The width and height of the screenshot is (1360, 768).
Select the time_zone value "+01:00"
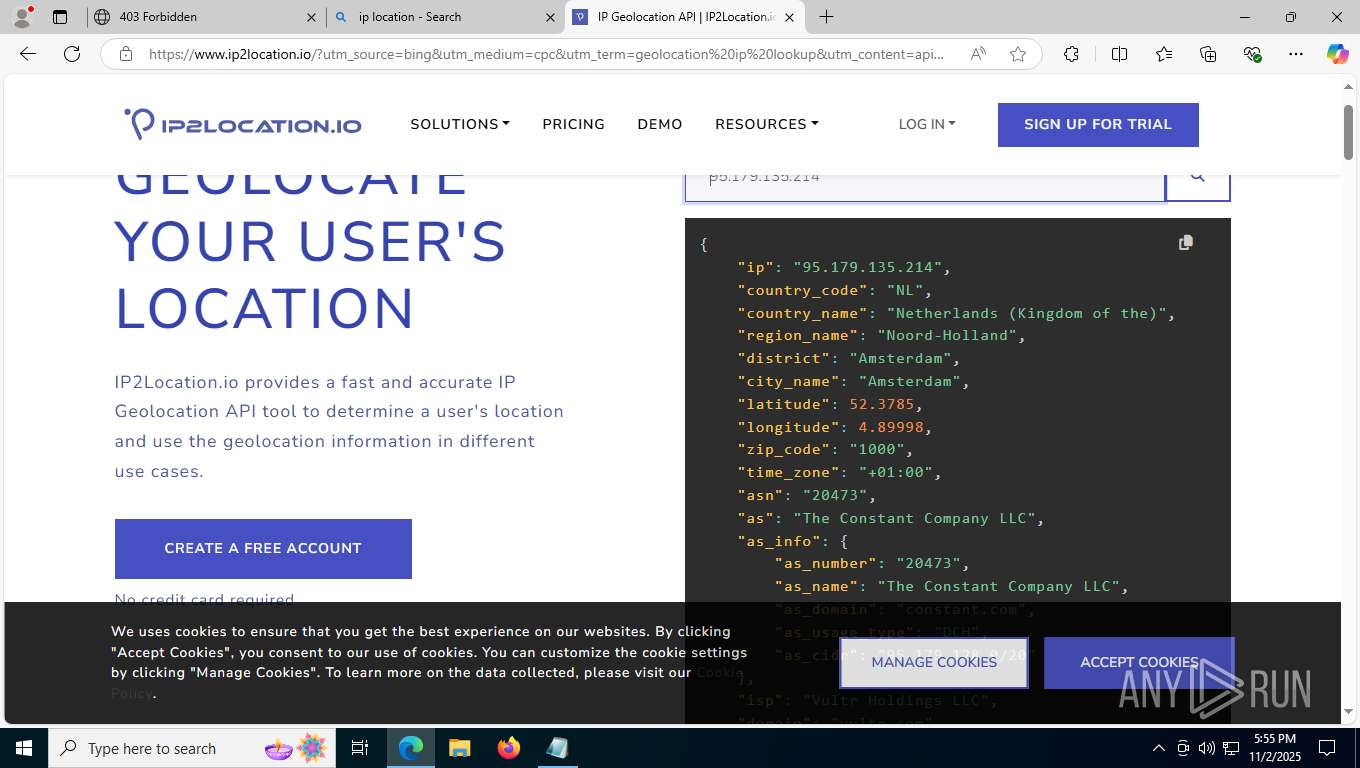click(896, 472)
